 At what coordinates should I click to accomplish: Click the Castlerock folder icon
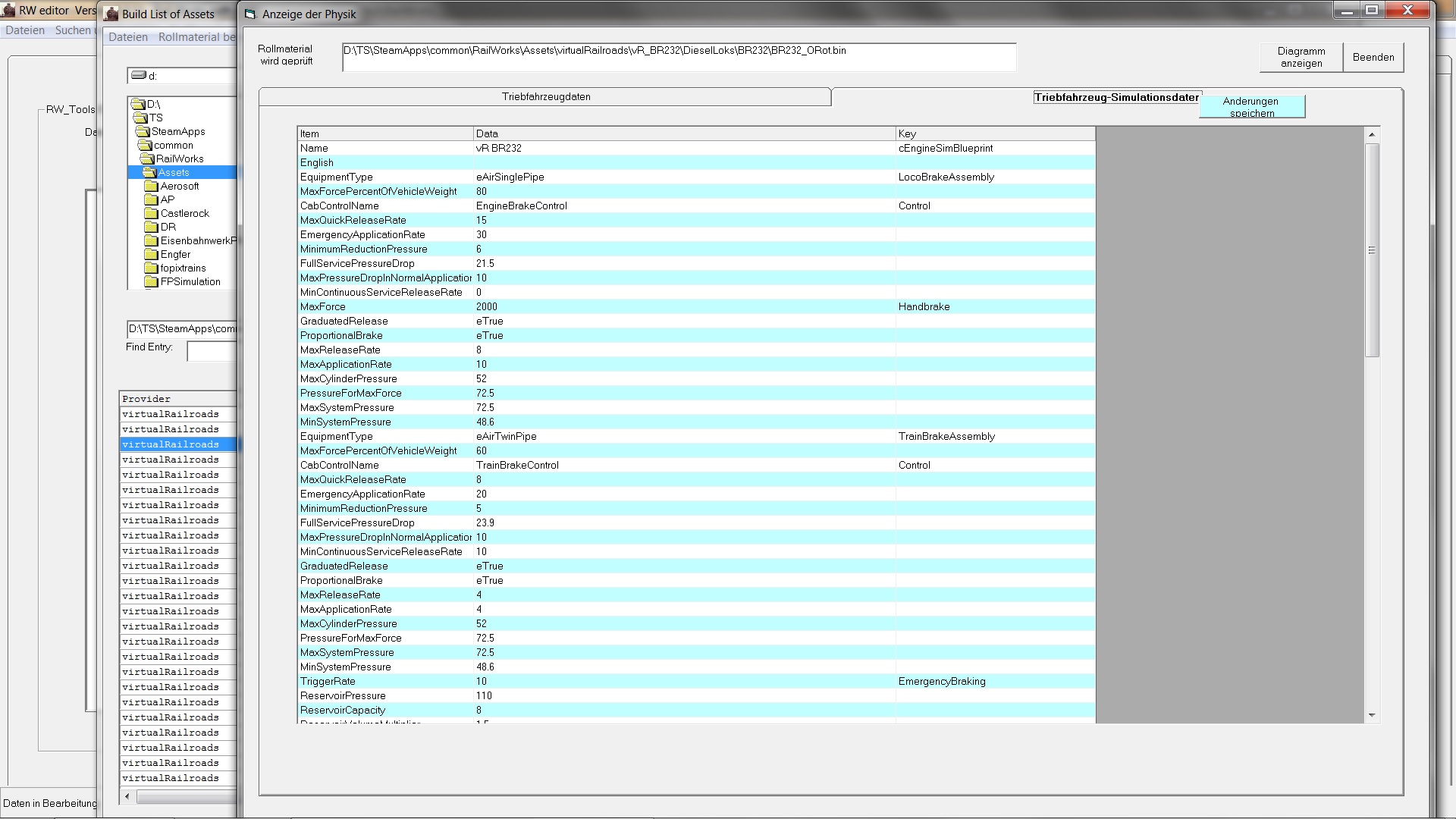(x=151, y=213)
